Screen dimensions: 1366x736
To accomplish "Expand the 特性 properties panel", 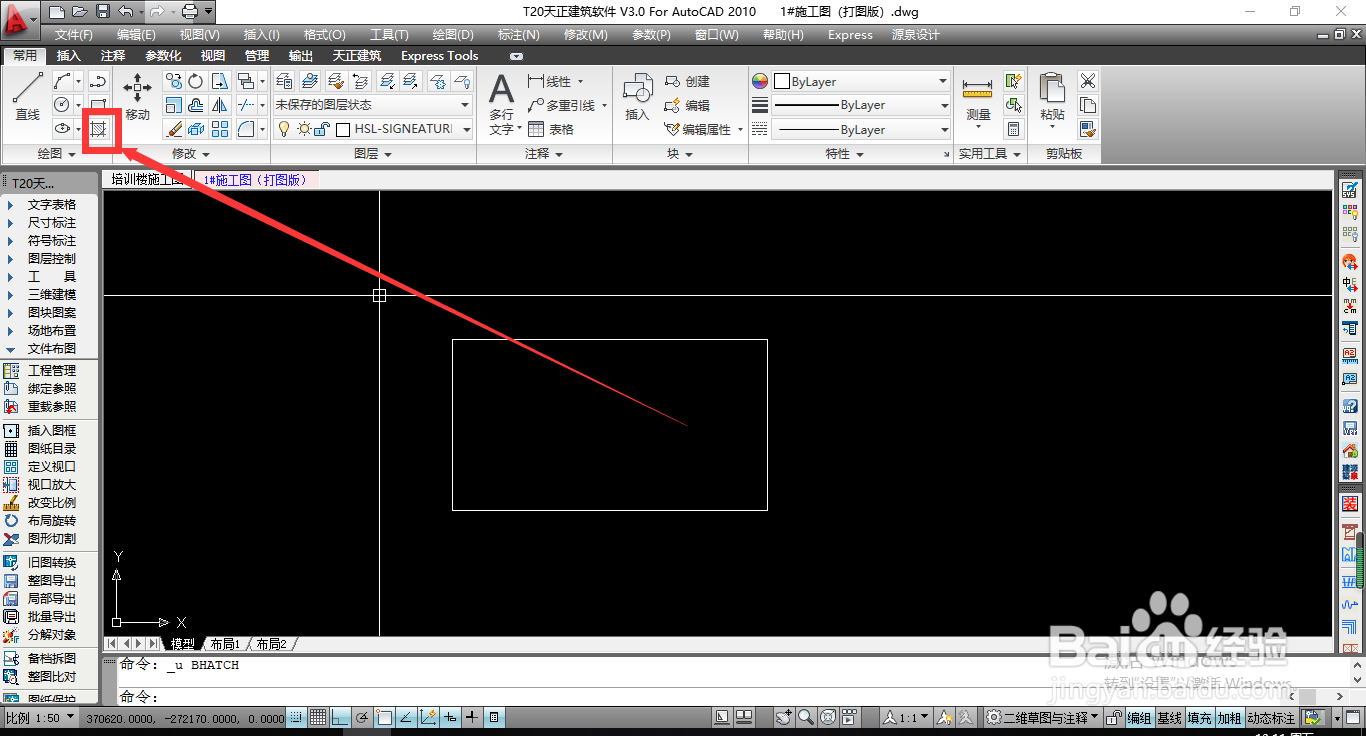I will click(x=844, y=154).
